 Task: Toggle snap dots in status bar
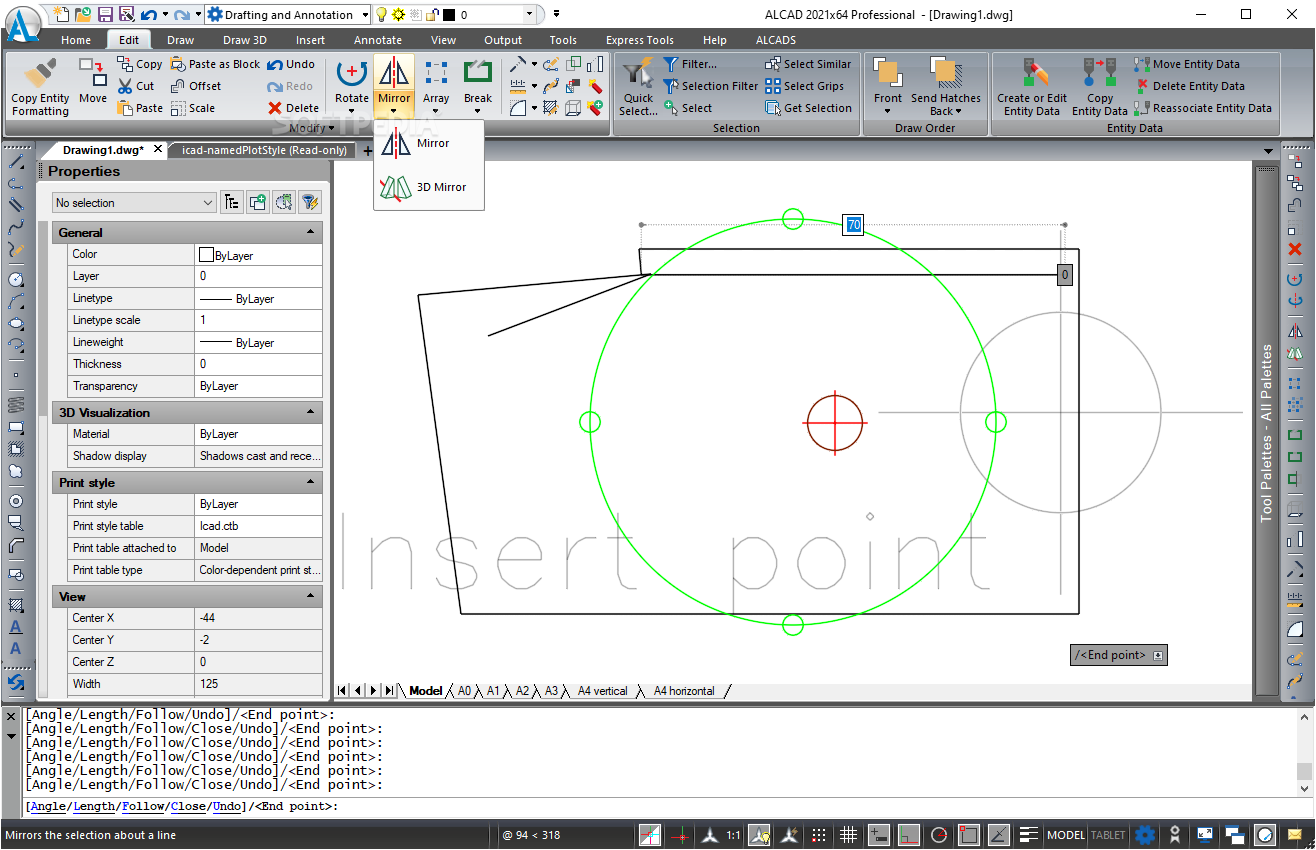coord(819,835)
